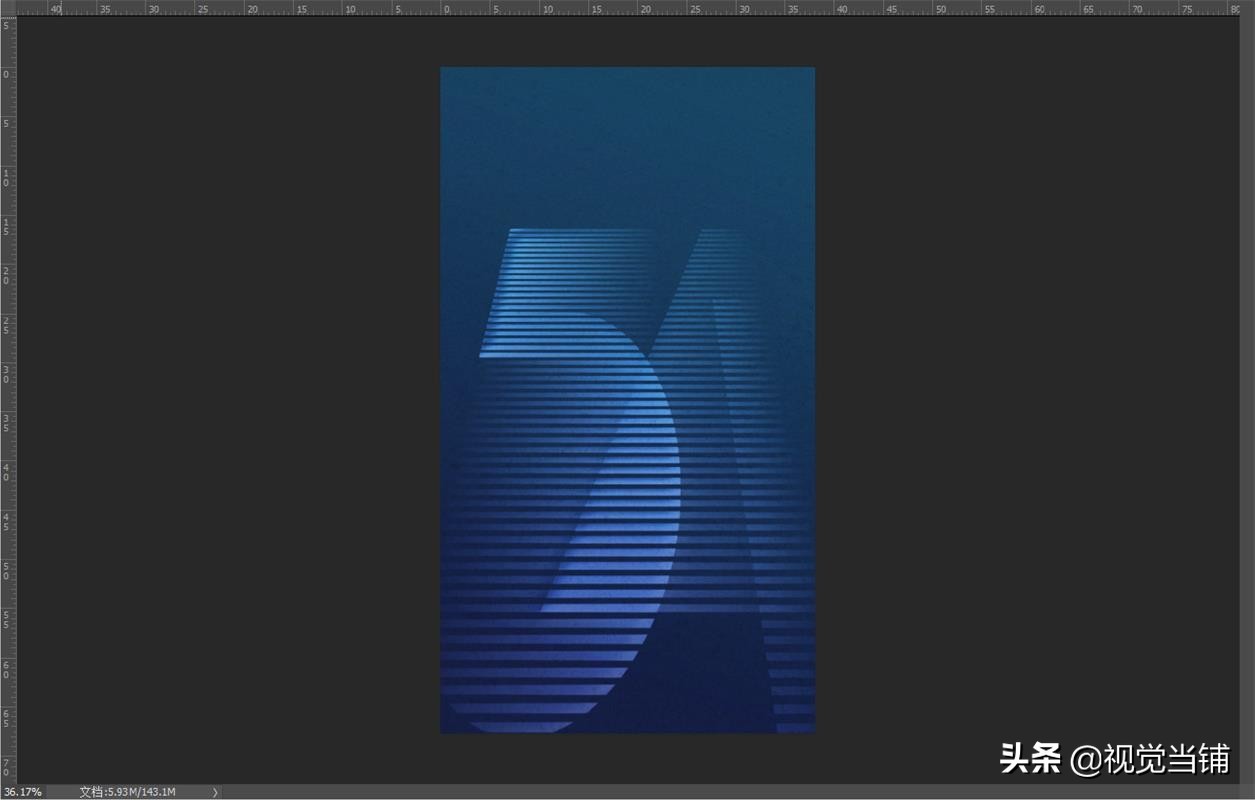Click the bottom-left corner of the poster
The height and width of the screenshot is (800, 1255).
pyautogui.click(x=442, y=731)
